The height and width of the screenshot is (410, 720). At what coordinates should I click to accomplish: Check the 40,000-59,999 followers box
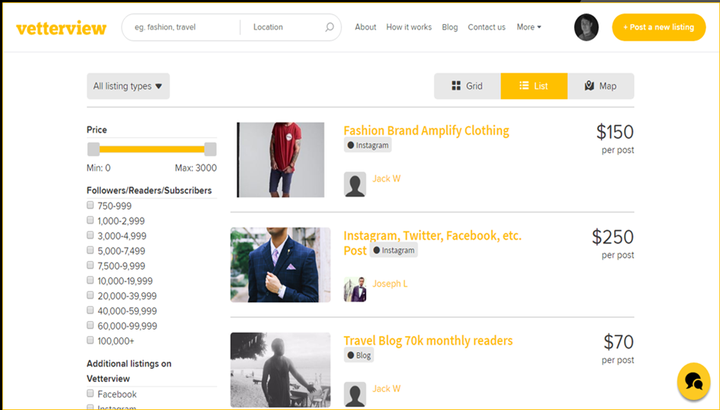coord(90,310)
